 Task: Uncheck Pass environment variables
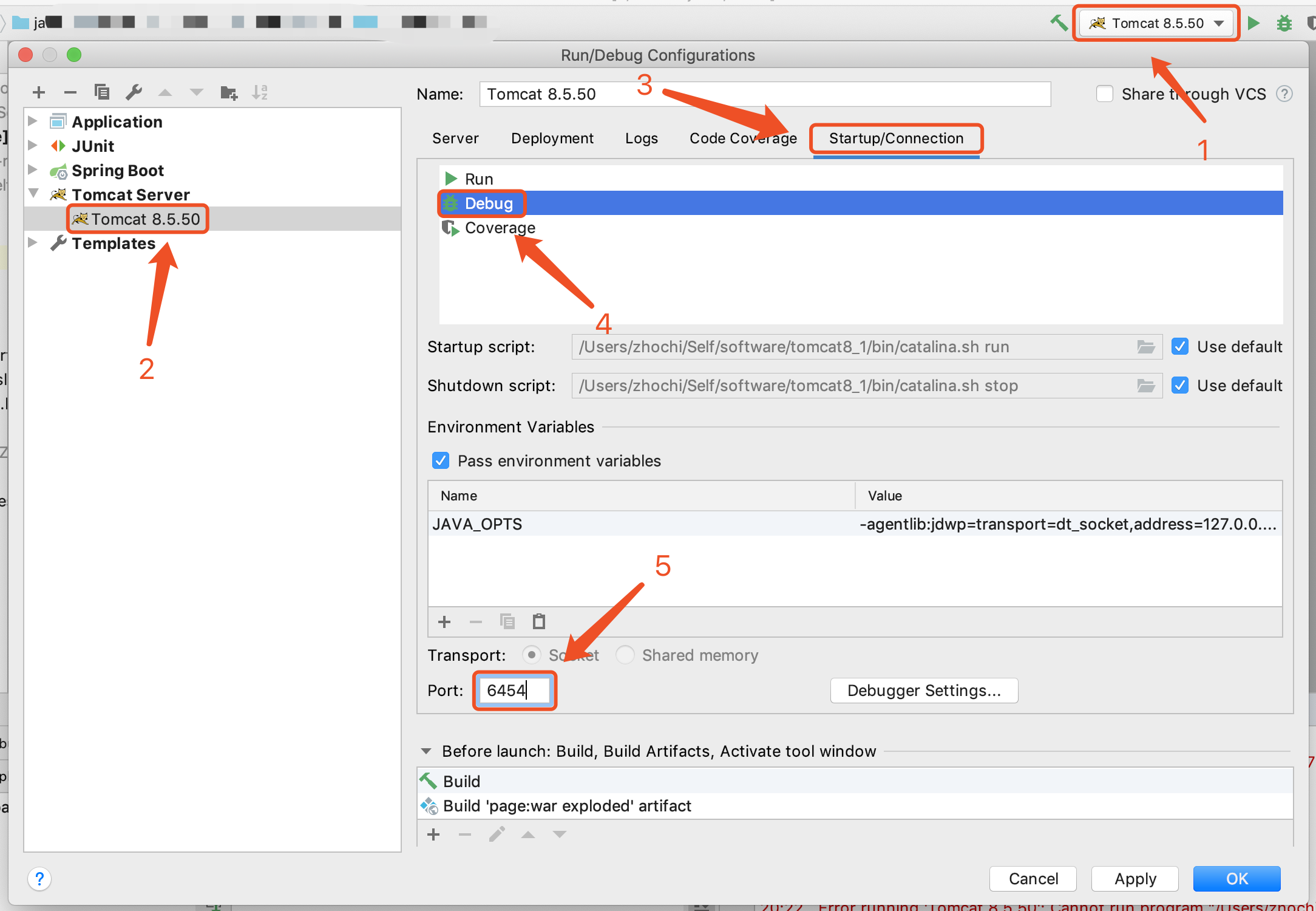(x=441, y=461)
